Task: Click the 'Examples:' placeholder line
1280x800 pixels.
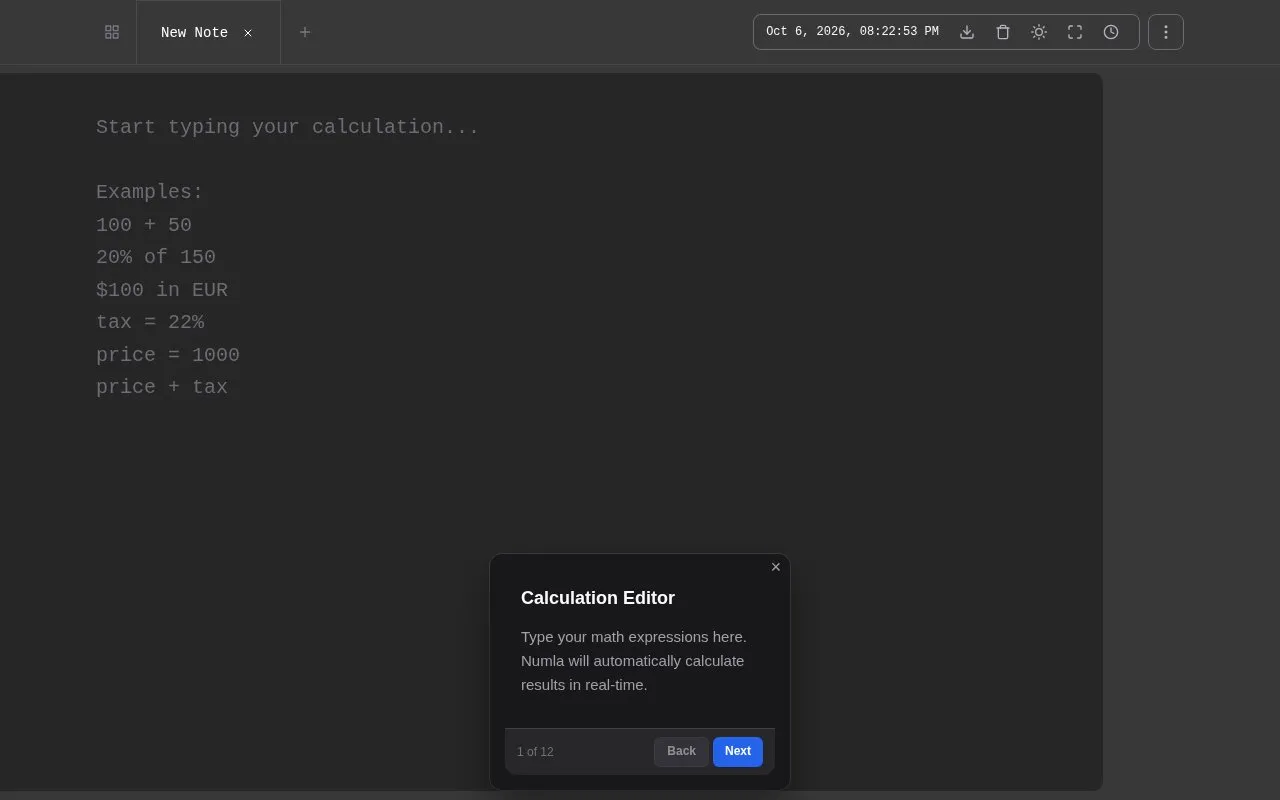Action: (150, 192)
